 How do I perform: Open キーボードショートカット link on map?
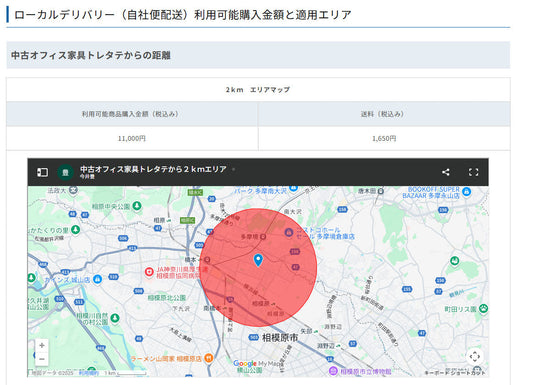coord(455,373)
